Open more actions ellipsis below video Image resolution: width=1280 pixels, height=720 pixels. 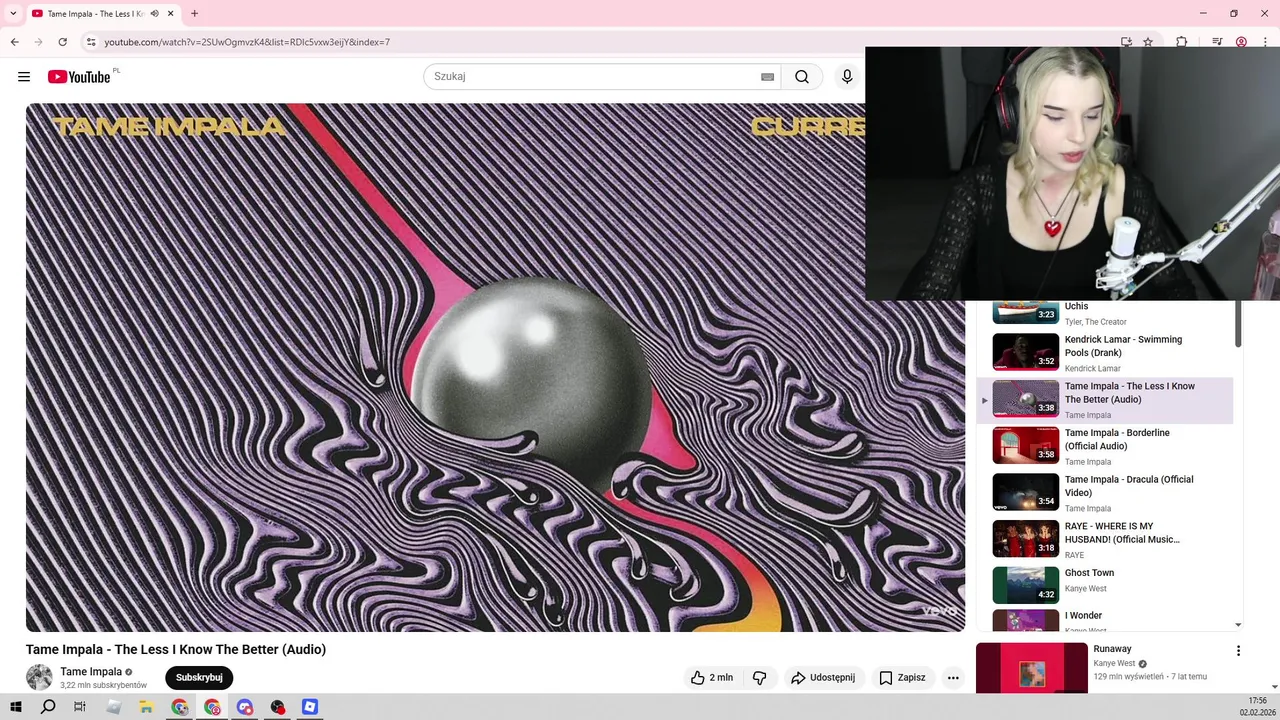(x=953, y=678)
